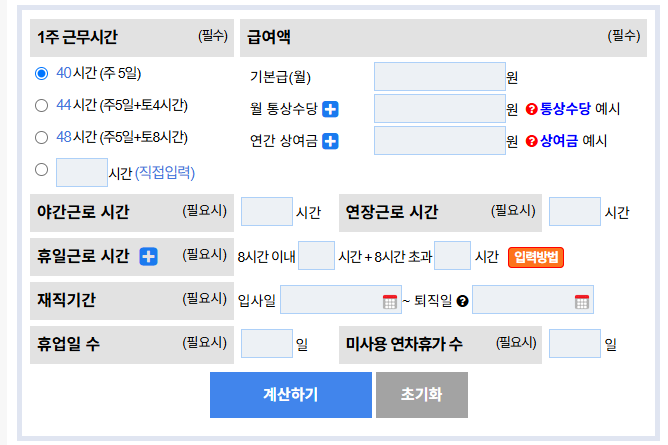Open the orange 입력방법 button
This screenshot has height=445, width=668.
click(536, 257)
